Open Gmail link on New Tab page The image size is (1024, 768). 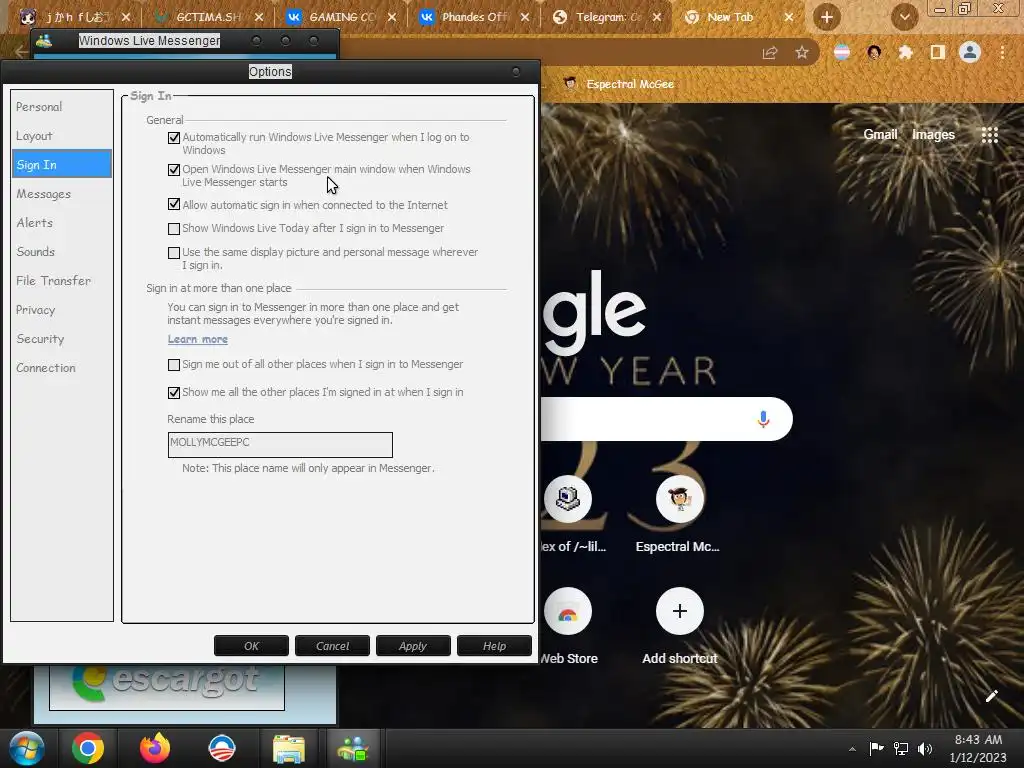coord(880,135)
